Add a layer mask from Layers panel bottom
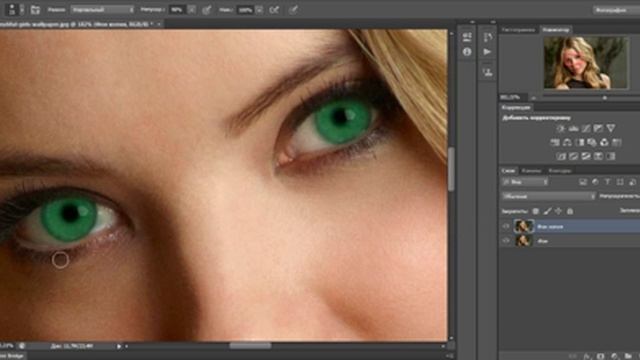The width and height of the screenshot is (640, 360). coord(601,356)
